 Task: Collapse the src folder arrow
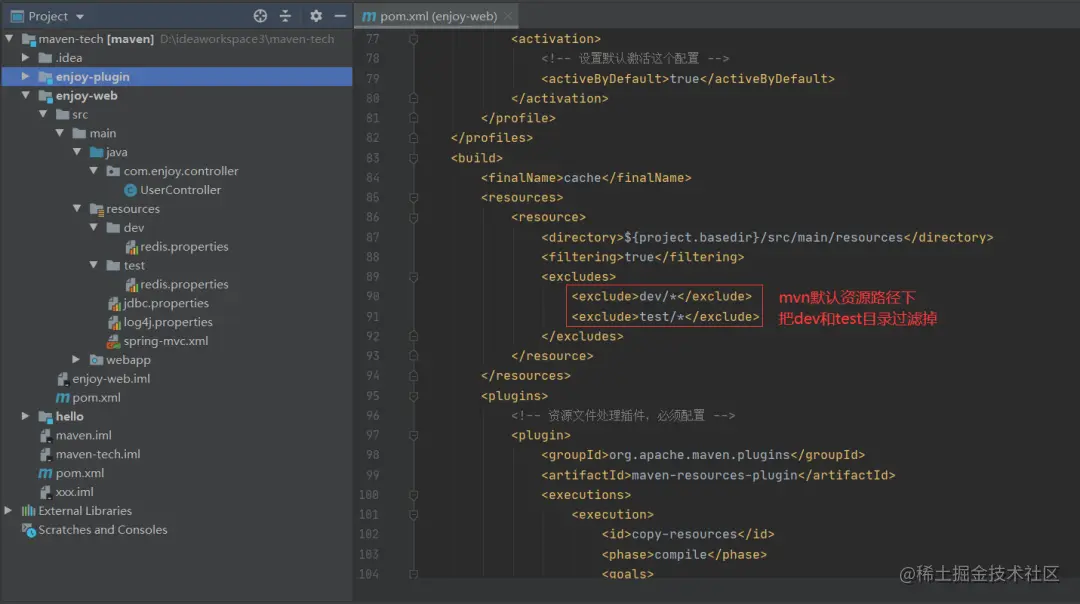point(43,114)
